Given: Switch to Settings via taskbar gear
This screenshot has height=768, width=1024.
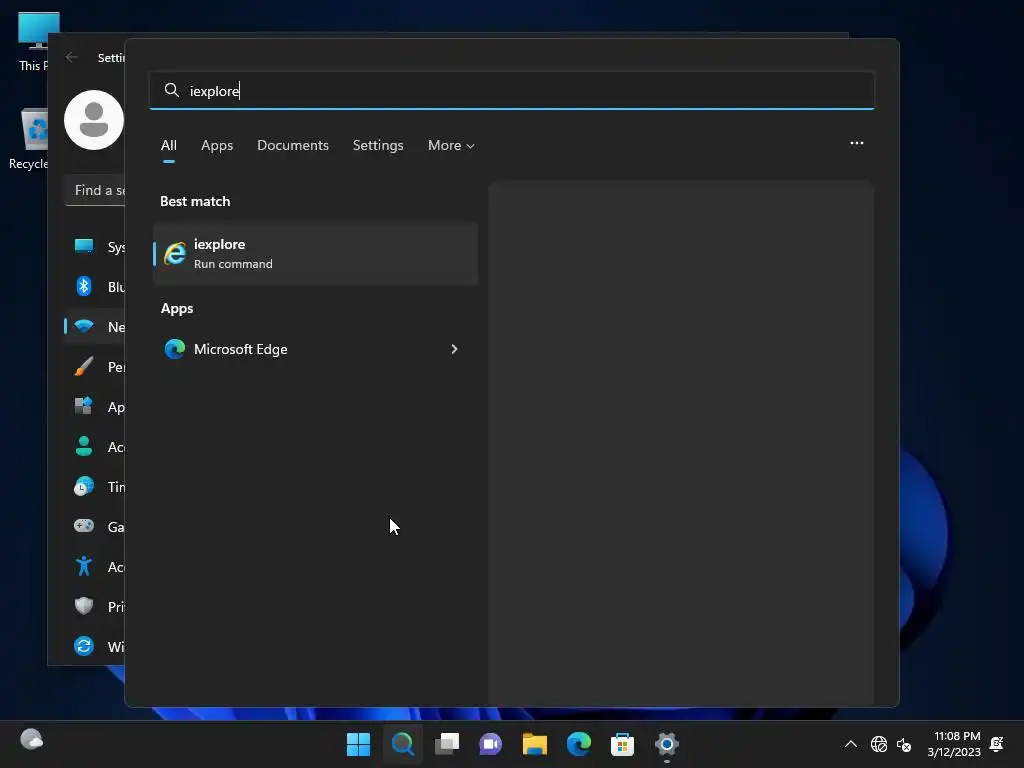Looking at the screenshot, I should [667, 744].
